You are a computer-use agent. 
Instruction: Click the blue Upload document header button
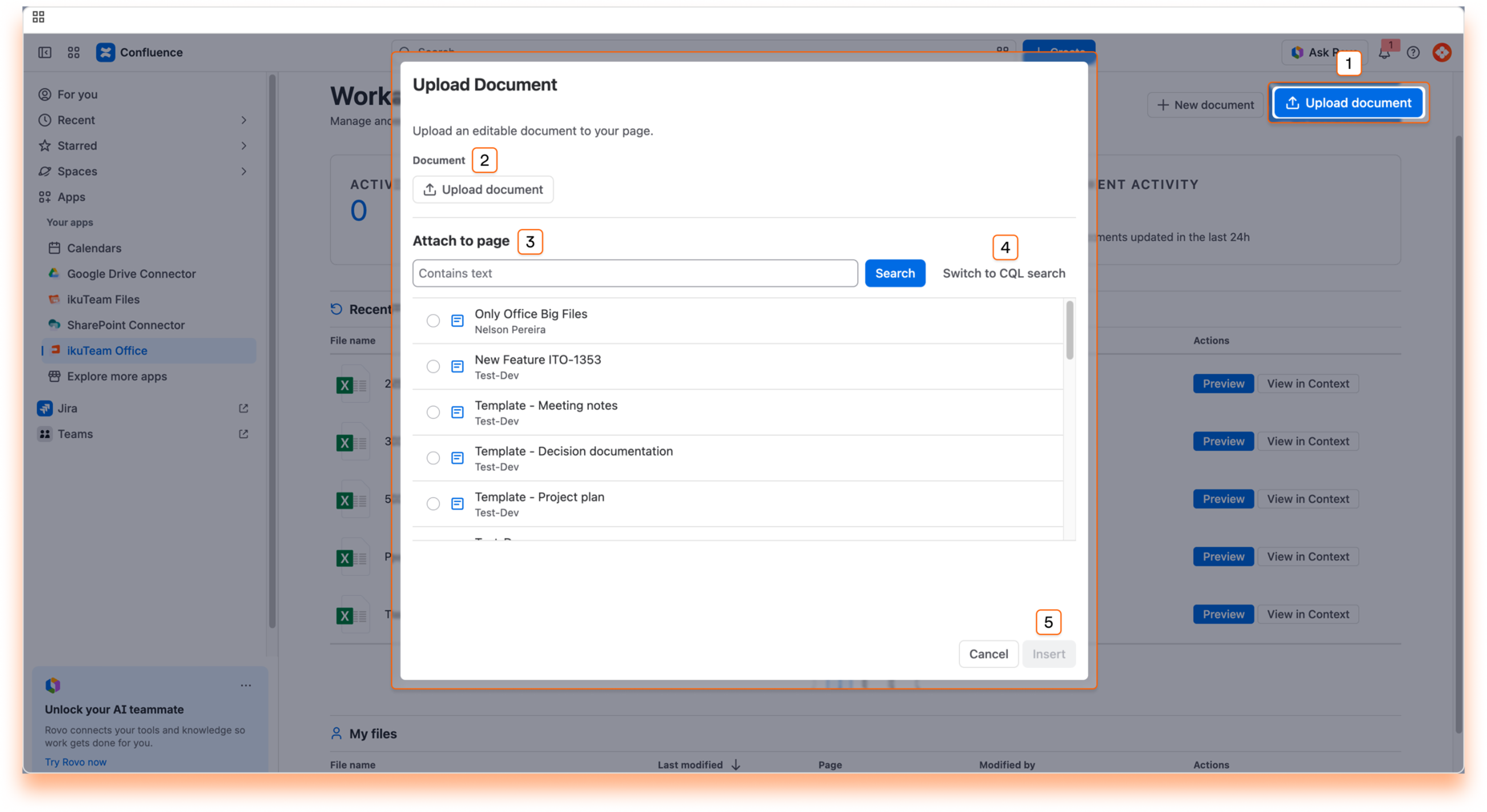tap(1349, 103)
